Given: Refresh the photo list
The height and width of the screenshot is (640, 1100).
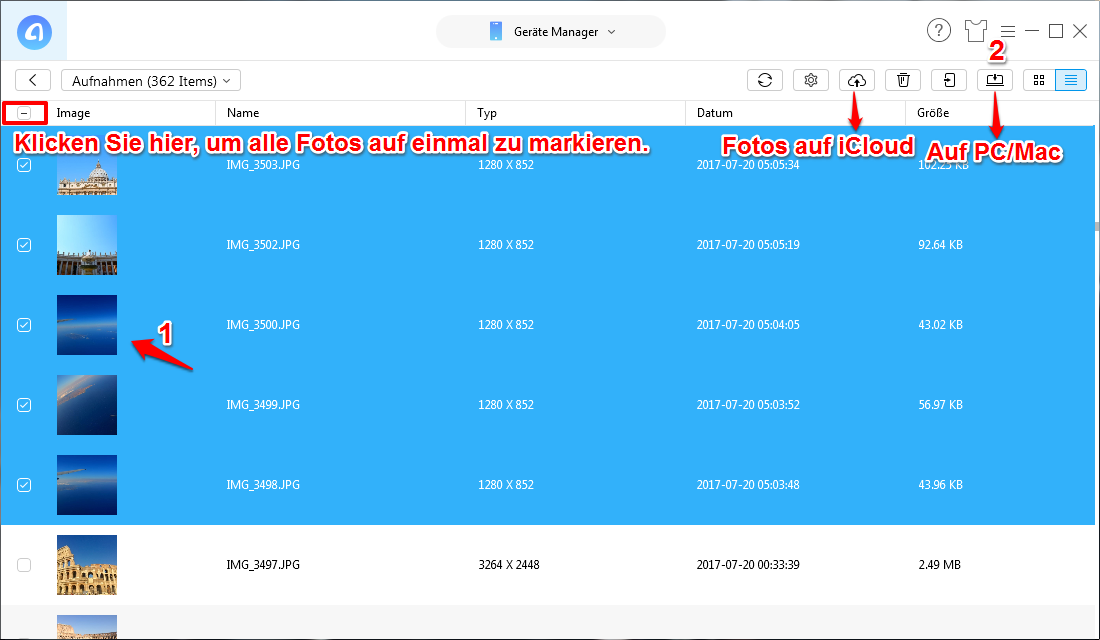Looking at the screenshot, I should pos(765,80).
